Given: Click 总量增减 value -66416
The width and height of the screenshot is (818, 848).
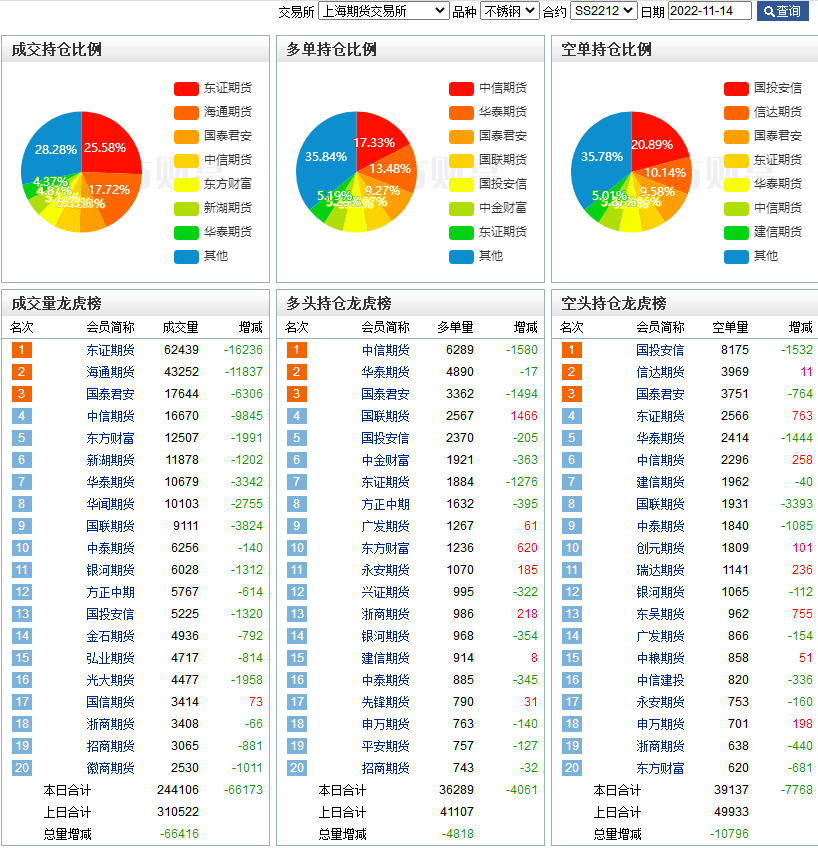Looking at the screenshot, I should point(179,834).
